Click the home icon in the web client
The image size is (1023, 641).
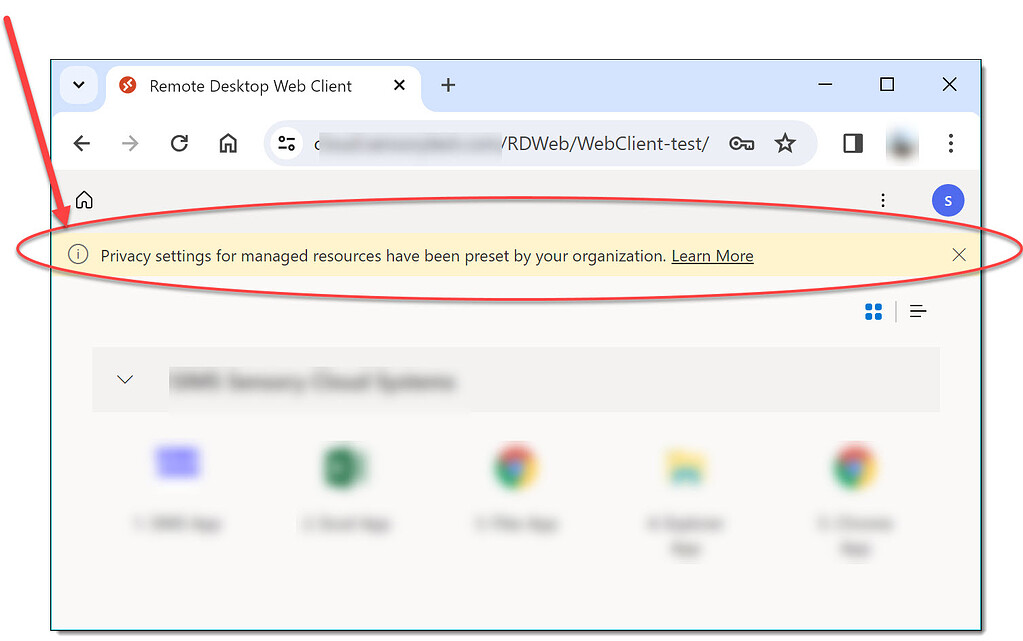click(84, 200)
